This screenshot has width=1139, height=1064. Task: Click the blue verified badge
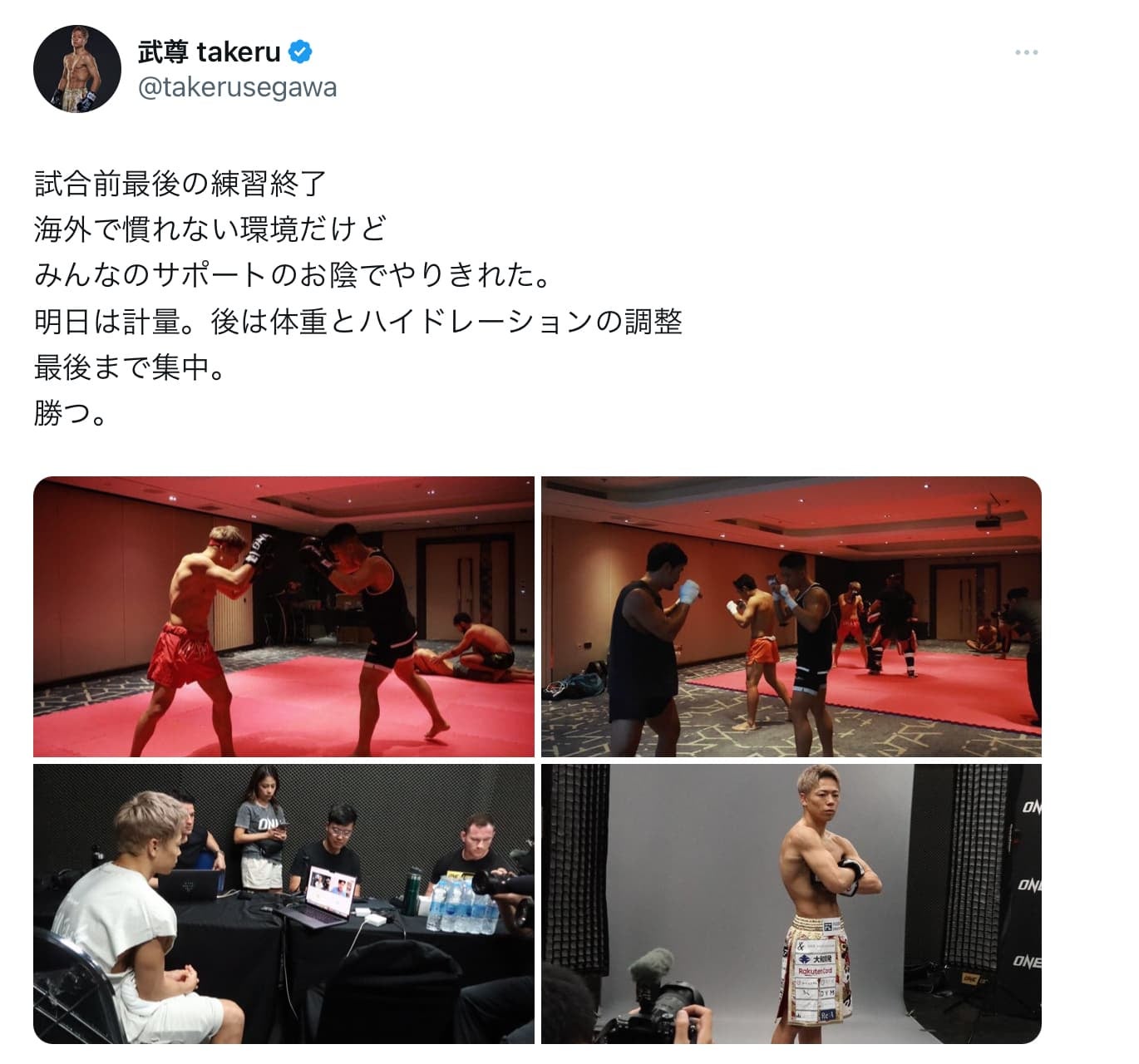300,52
